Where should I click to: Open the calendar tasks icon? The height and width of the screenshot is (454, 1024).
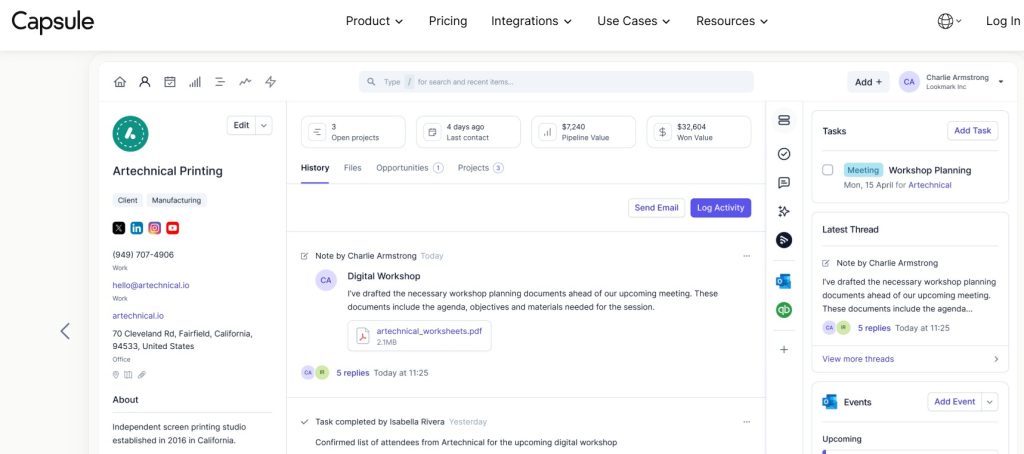point(170,82)
